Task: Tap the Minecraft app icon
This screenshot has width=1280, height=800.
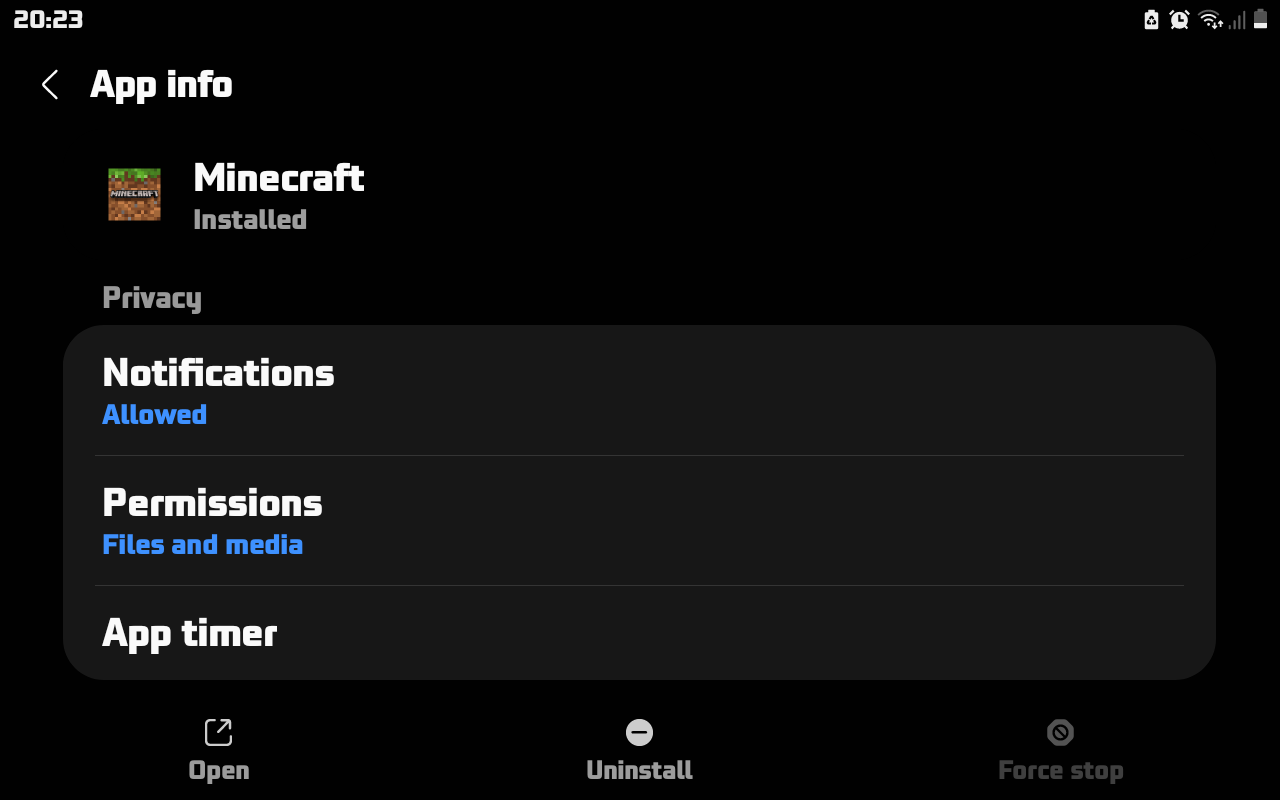Action: [134, 194]
